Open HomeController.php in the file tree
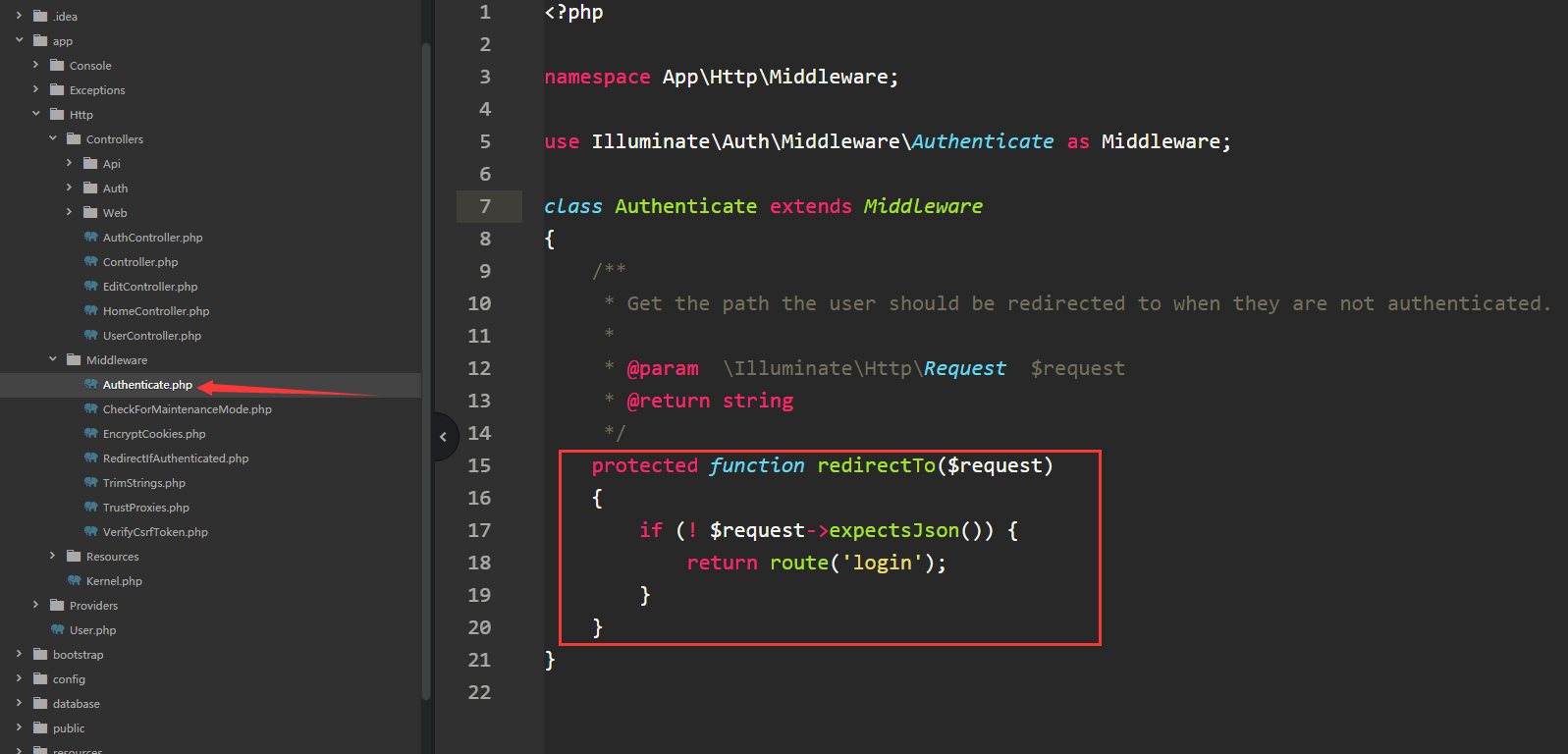This screenshot has width=1568, height=754. [x=156, y=311]
